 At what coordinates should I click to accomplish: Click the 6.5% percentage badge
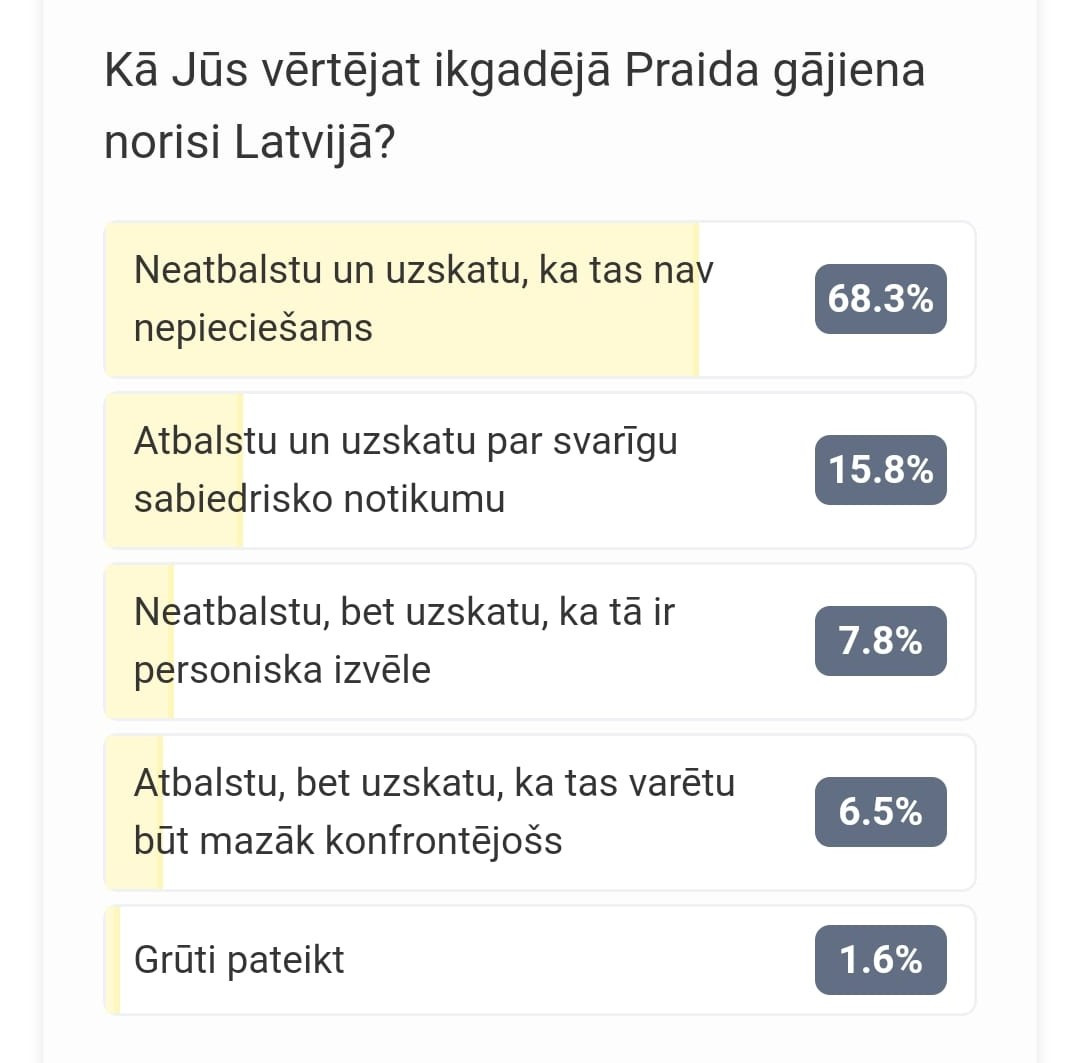[880, 812]
